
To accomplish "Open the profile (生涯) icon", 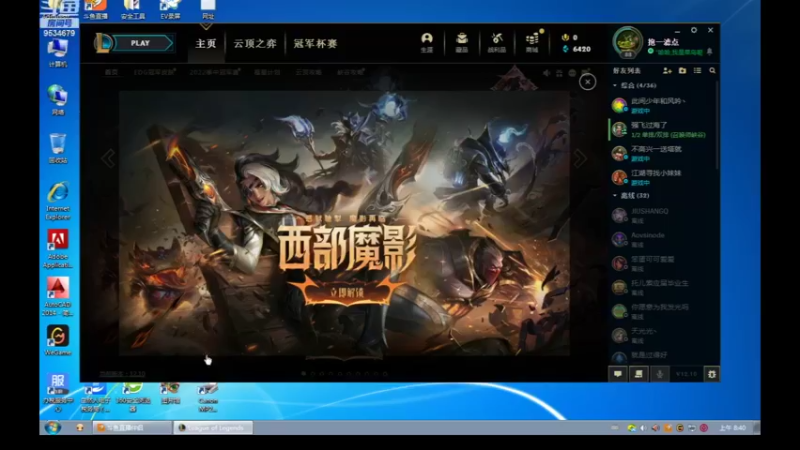I will (427, 42).
